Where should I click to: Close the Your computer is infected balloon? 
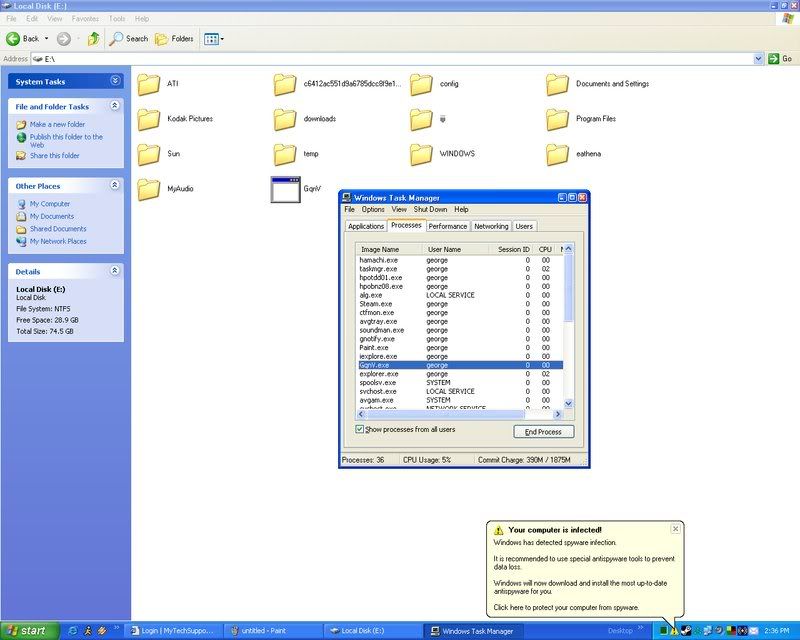click(x=675, y=529)
